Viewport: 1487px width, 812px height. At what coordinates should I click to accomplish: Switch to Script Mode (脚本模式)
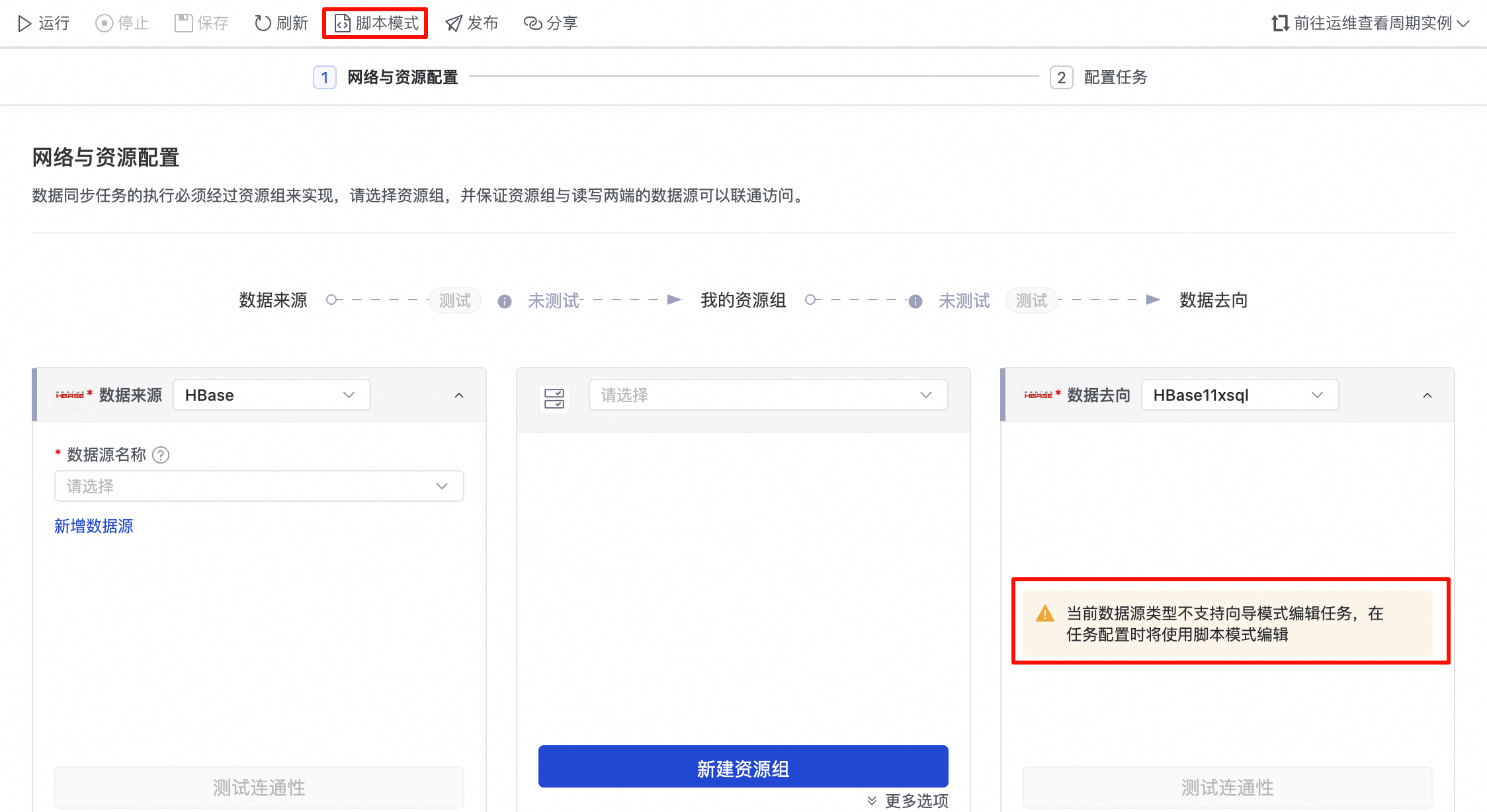(x=376, y=24)
